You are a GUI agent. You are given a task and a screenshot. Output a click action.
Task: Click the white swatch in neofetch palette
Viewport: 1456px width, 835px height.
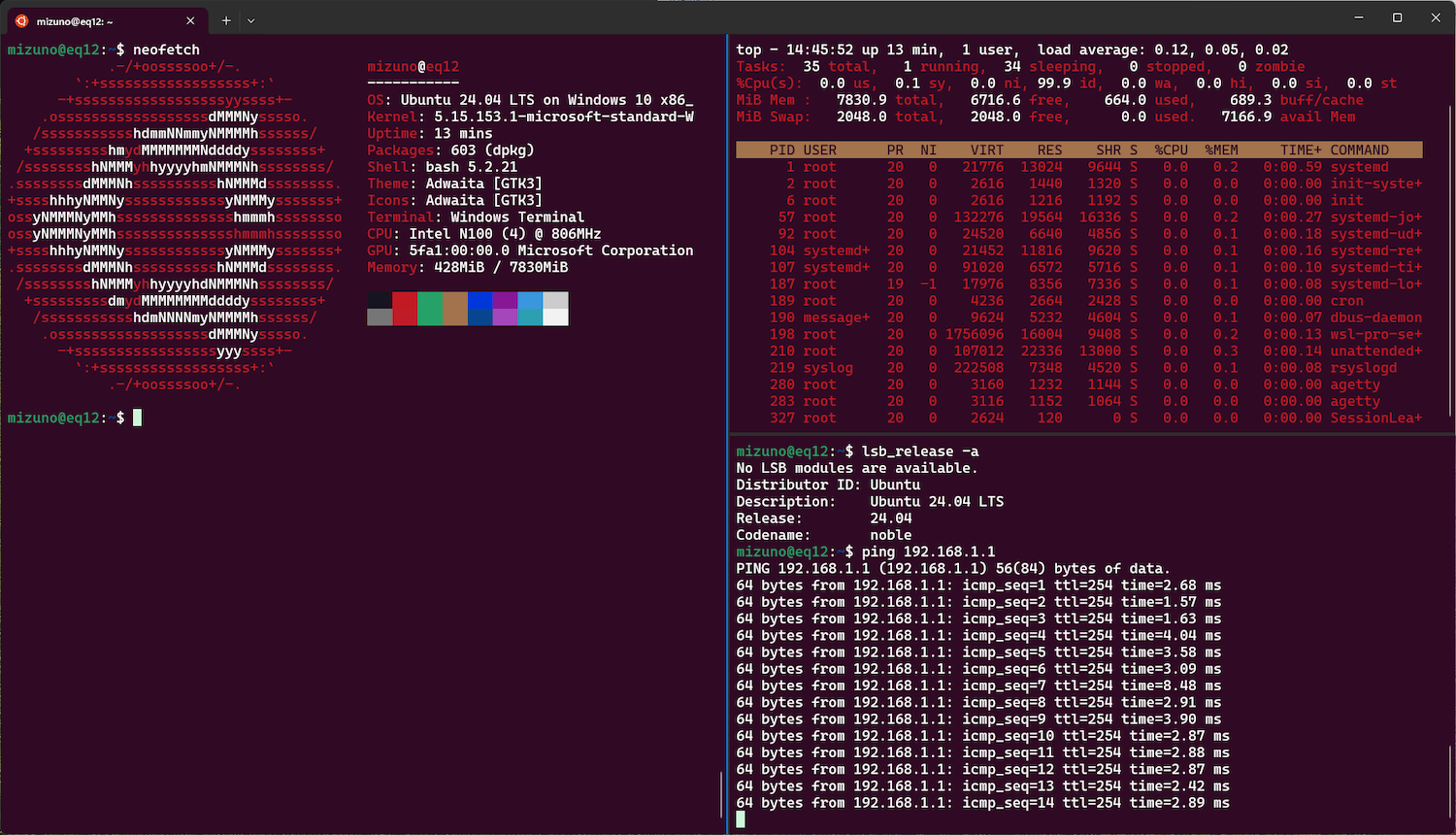point(555,317)
